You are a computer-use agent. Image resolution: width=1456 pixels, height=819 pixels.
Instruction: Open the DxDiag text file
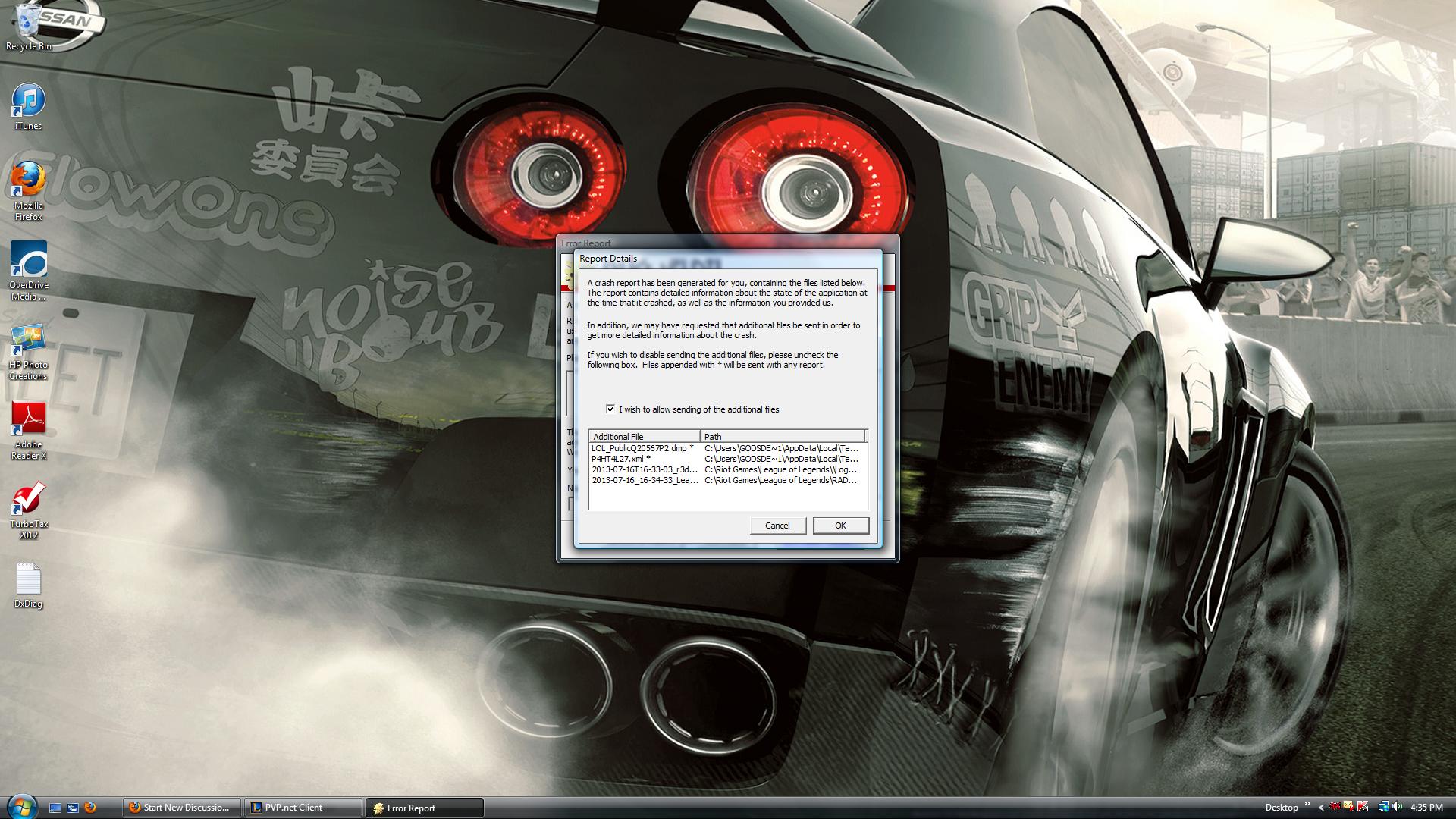click(29, 584)
